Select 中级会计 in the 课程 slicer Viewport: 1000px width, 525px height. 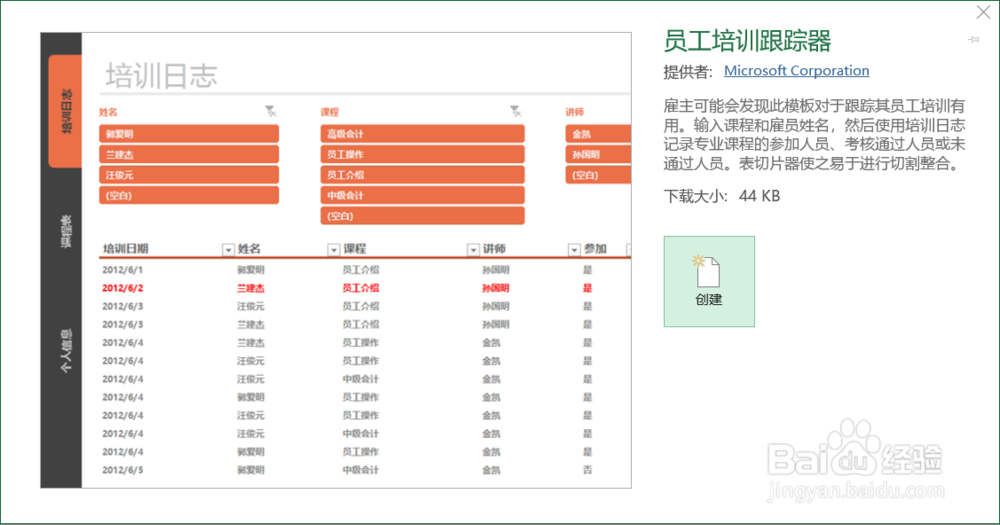point(422,195)
